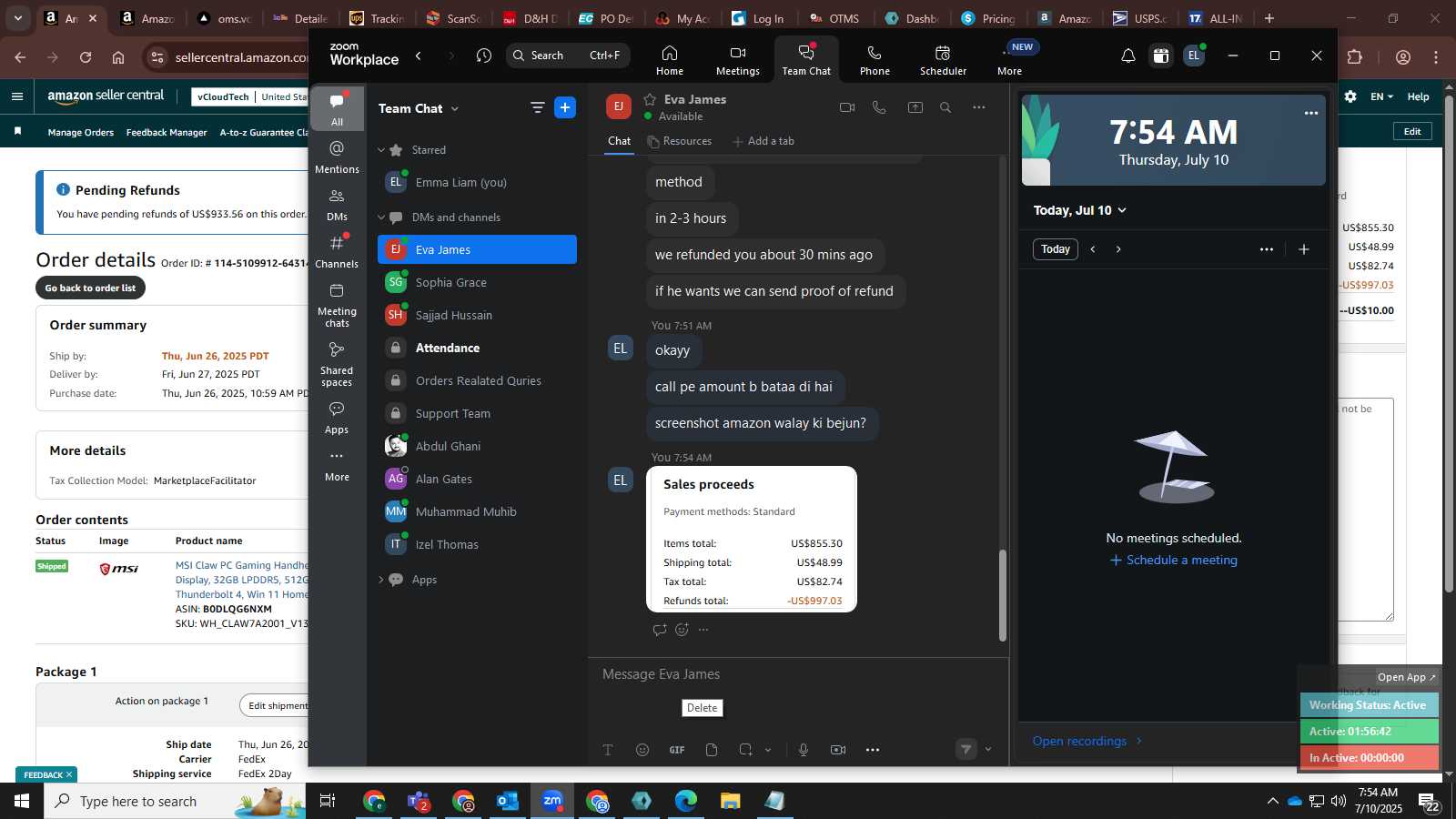Open the Home tab in Zoom Workplace

point(669,60)
